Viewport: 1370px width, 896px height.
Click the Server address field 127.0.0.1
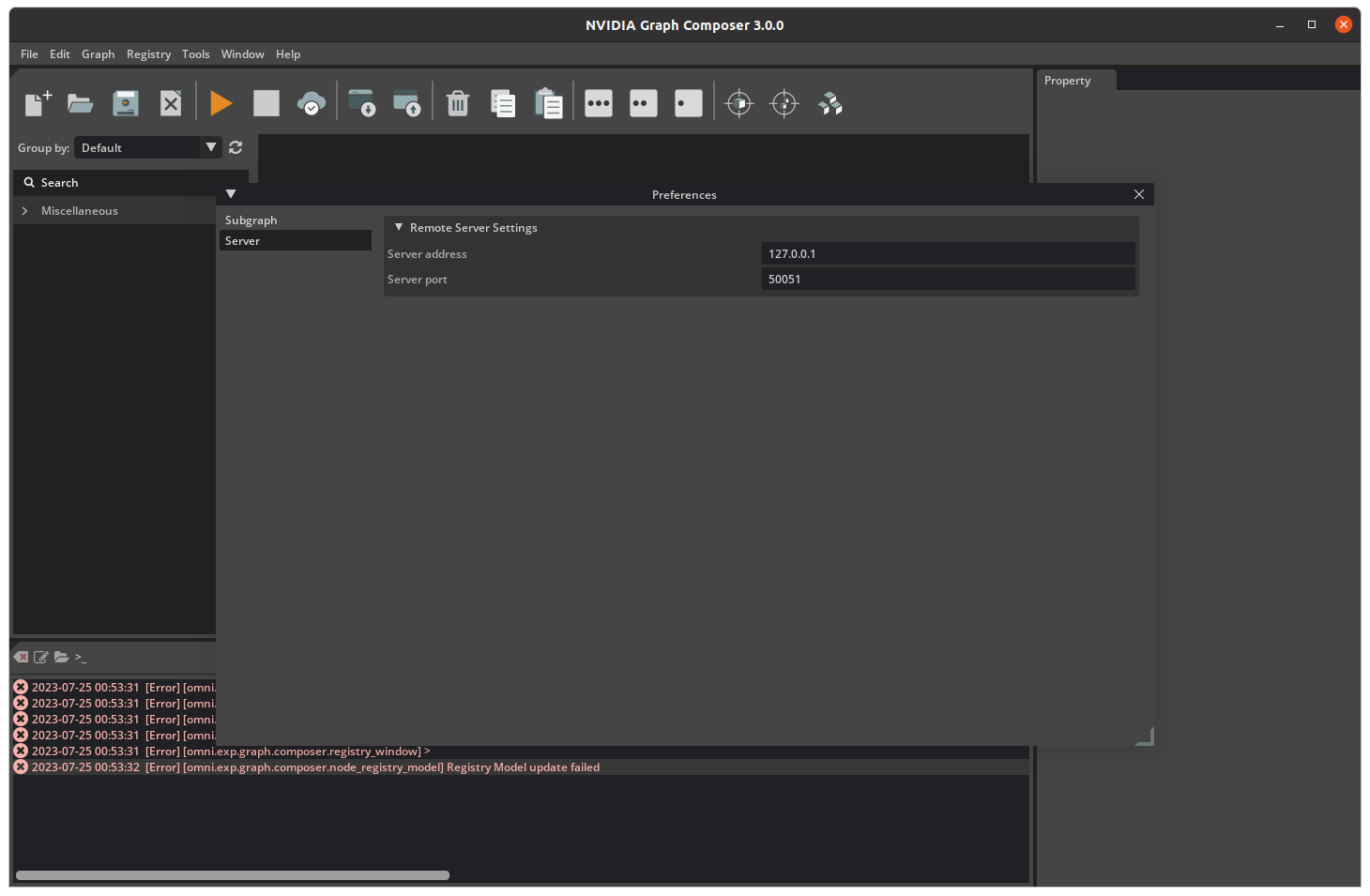coord(949,253)
